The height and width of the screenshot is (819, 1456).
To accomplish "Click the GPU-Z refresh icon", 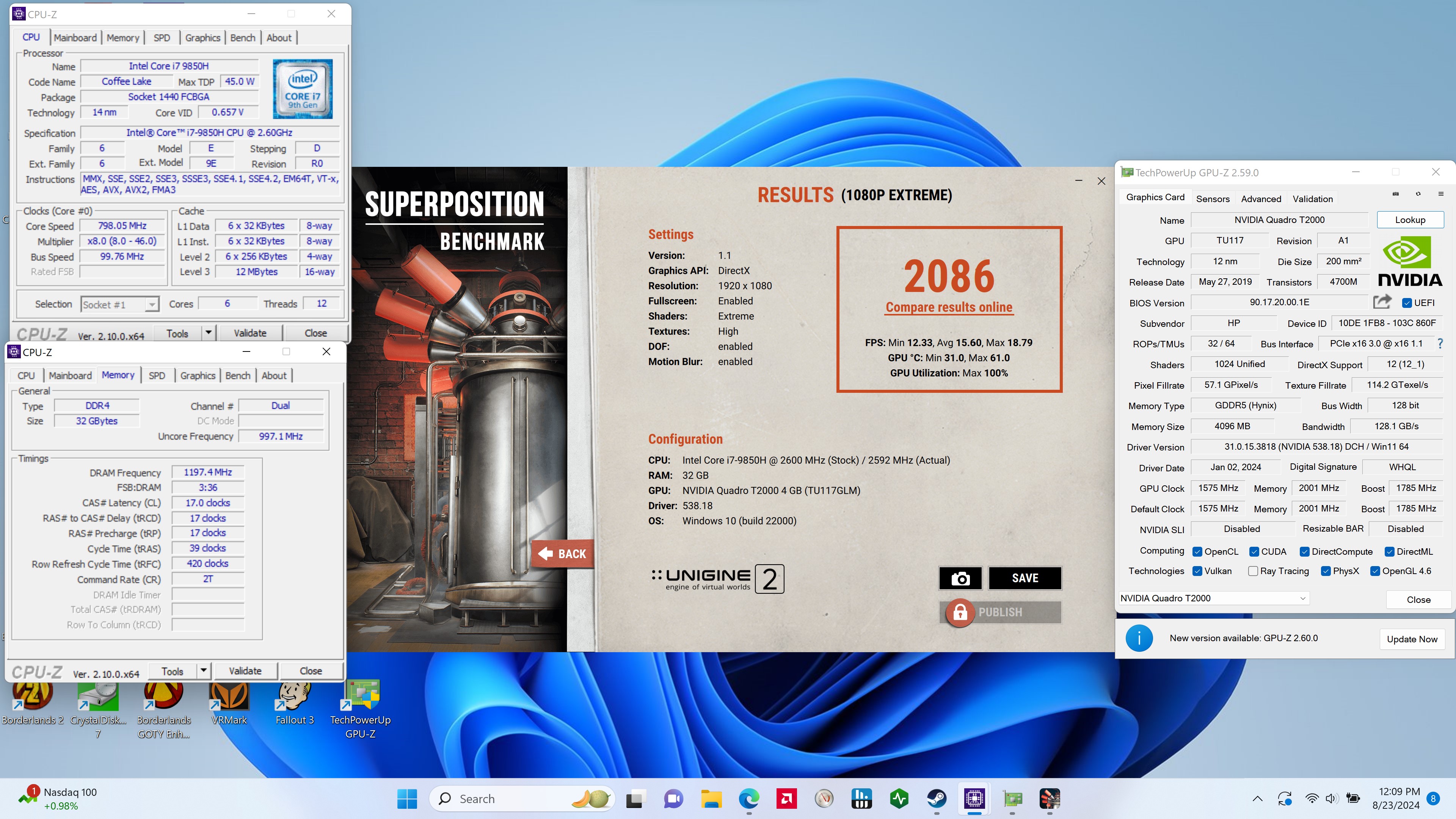I will pyautogui.click(x=1418, y=194).
